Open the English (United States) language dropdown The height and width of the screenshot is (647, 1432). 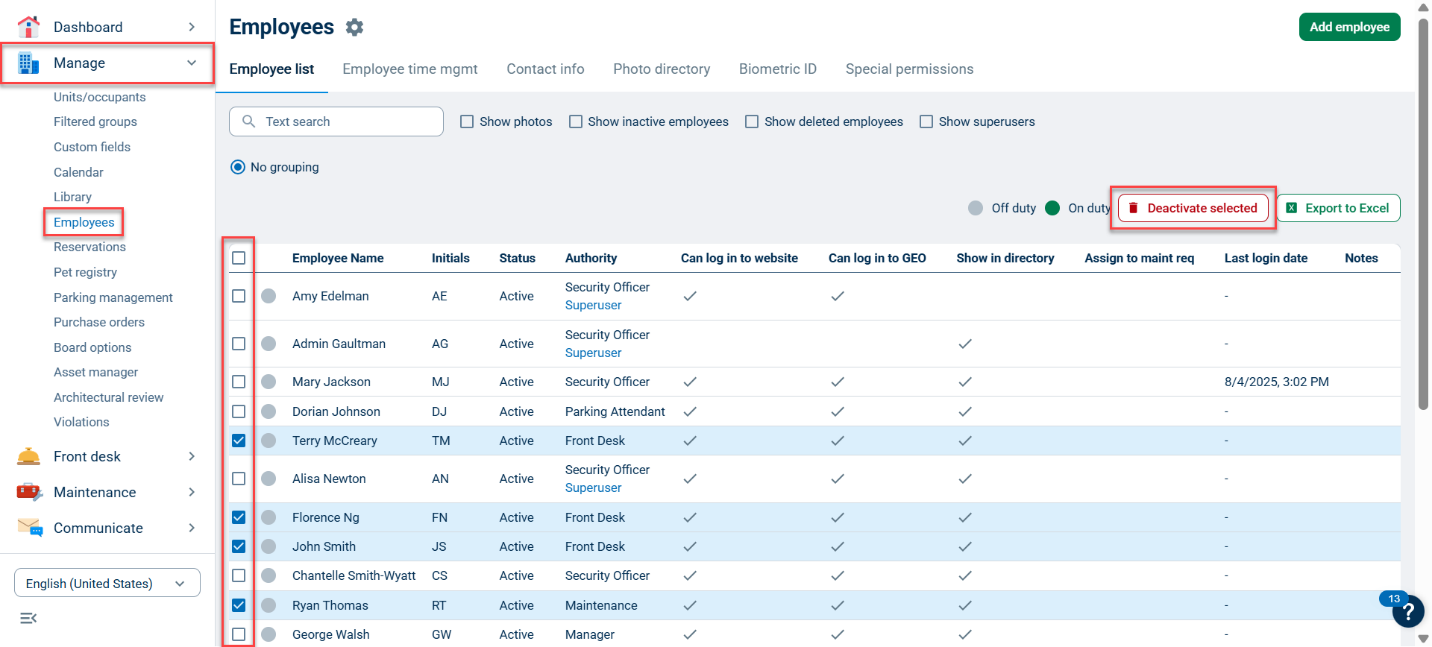107,583
